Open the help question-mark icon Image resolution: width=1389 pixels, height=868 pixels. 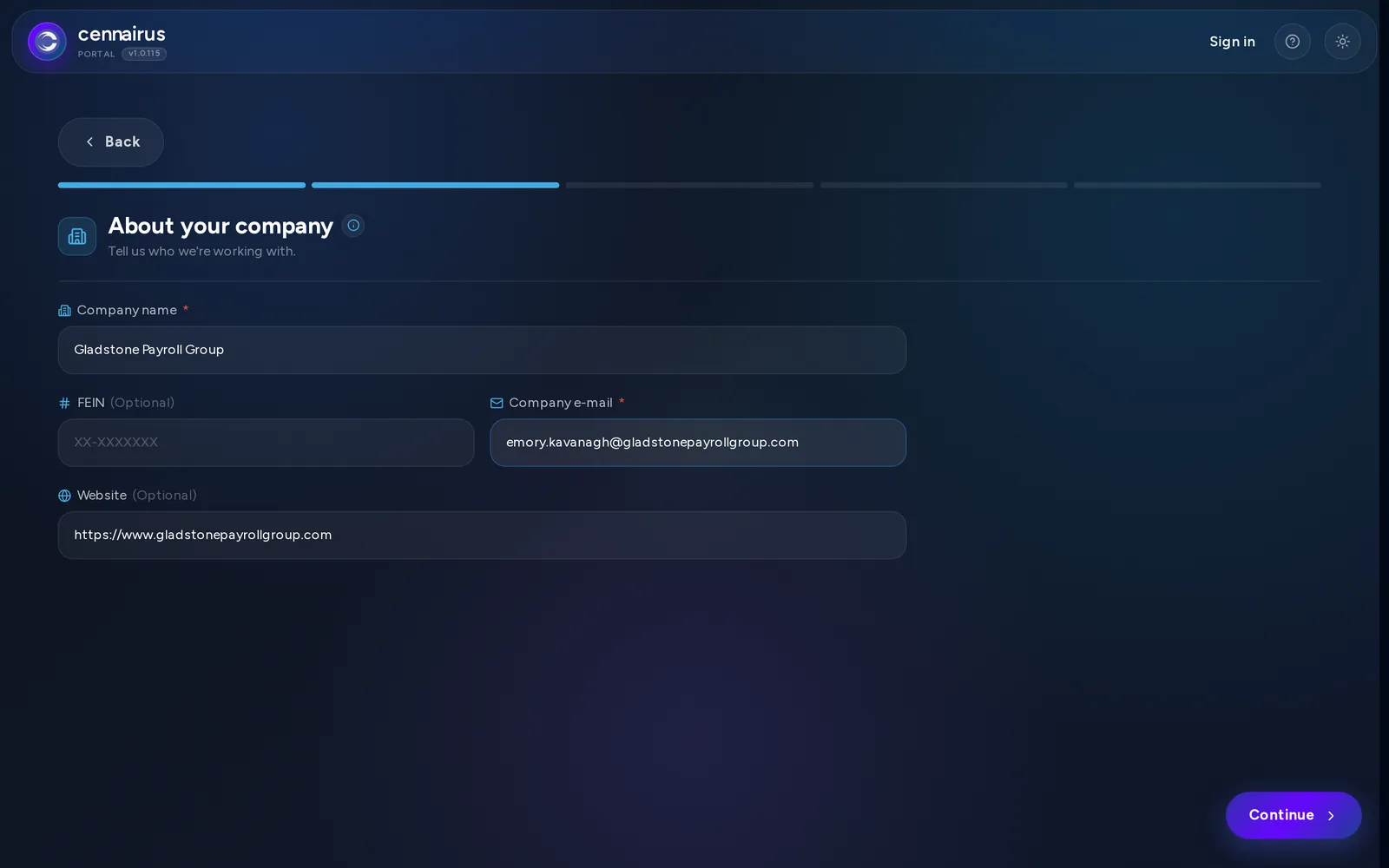click(1292, 42)
